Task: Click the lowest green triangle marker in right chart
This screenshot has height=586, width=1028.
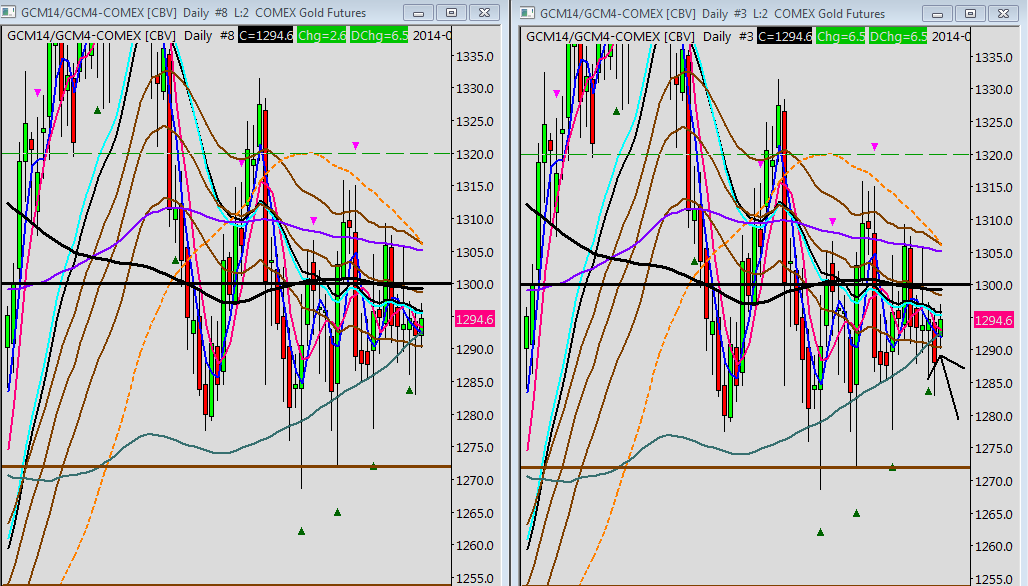Action: tap(821, 532)
